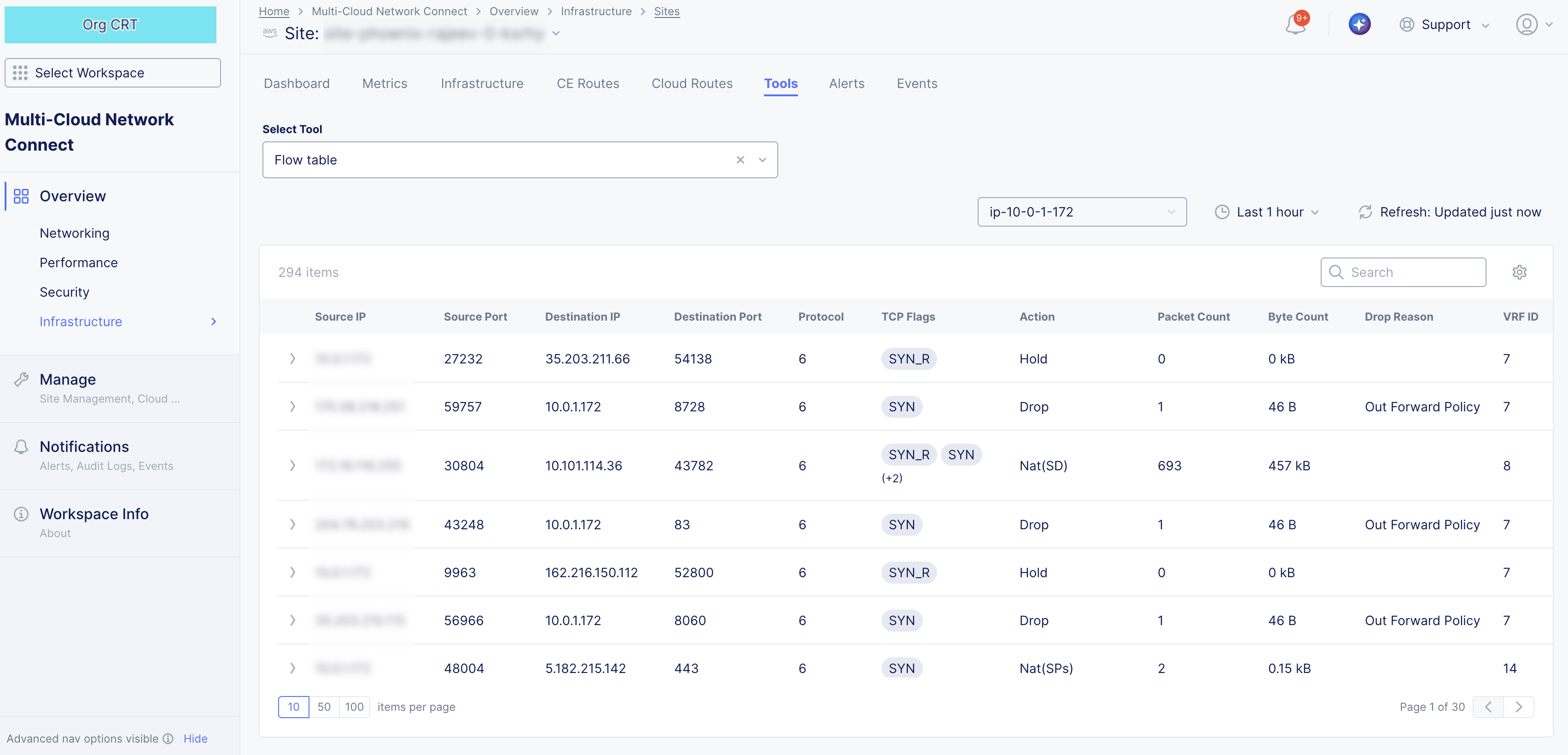Click the refresh icon next to Updated
The height and width of the screenshot is (755, 1568).
tap(1365, 212)
